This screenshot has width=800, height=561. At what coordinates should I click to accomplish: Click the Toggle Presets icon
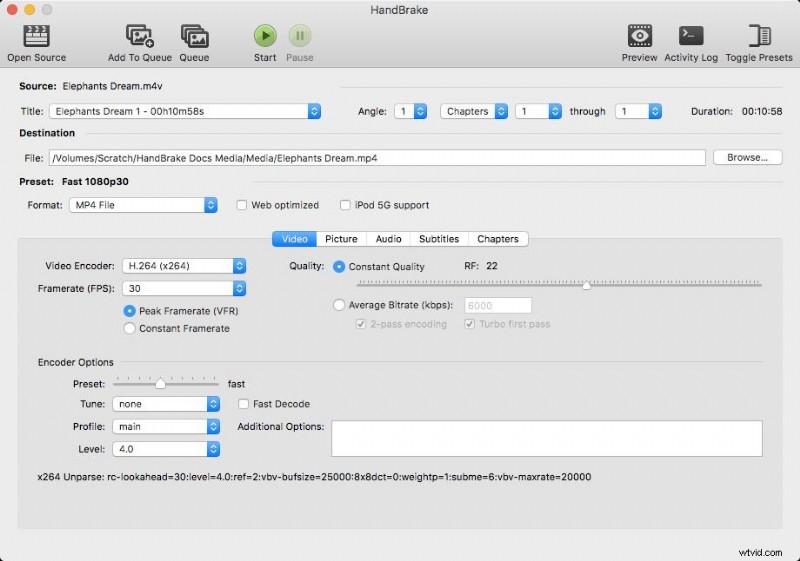tap(760, 37)
